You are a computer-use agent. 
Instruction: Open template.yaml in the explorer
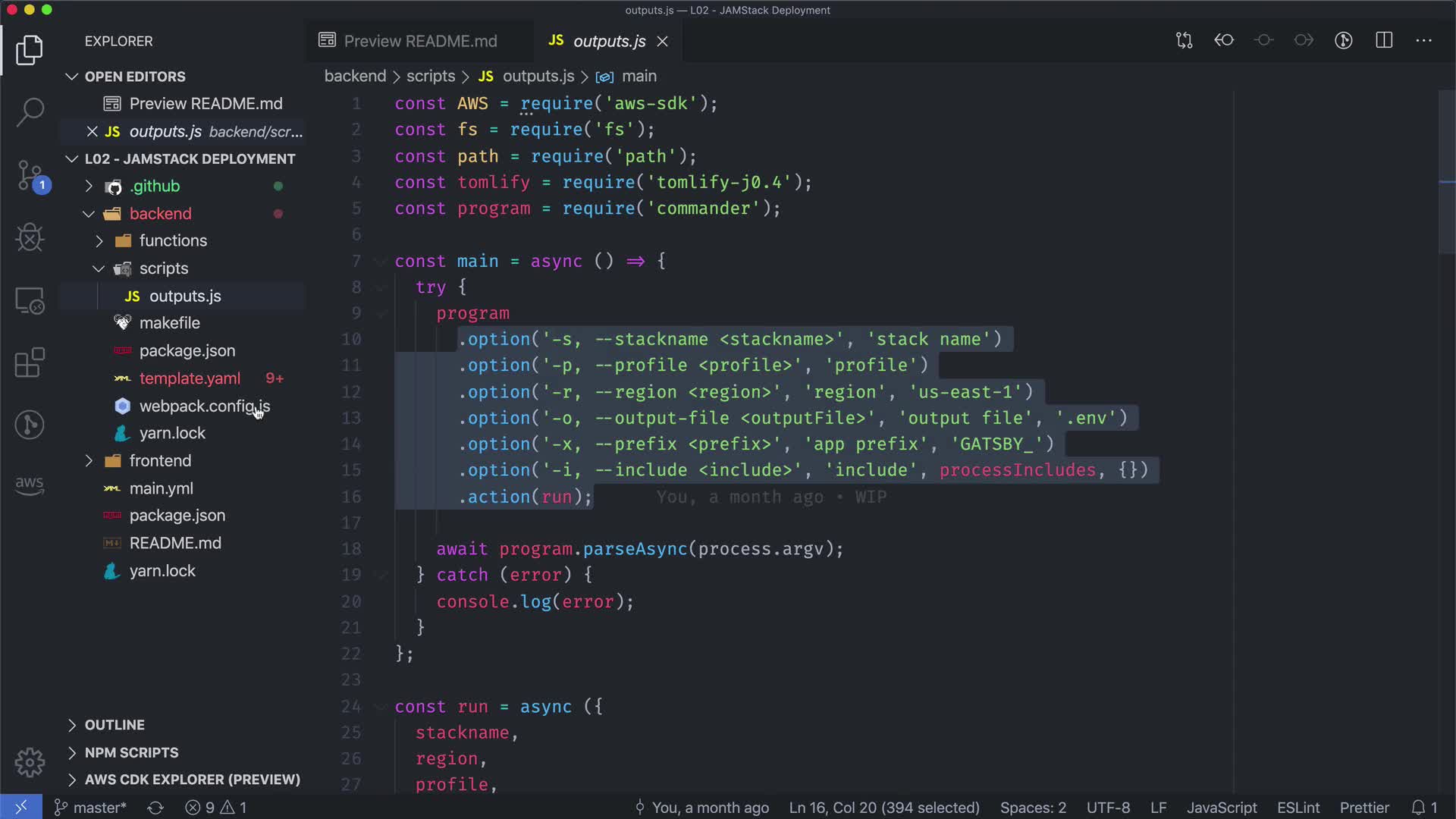pos(190,378)
